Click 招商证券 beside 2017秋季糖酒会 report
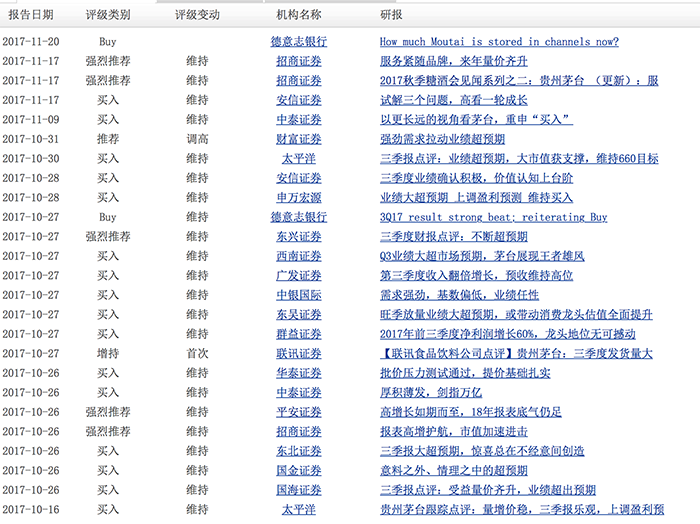The image size is (700, 524). pos(299,80)
